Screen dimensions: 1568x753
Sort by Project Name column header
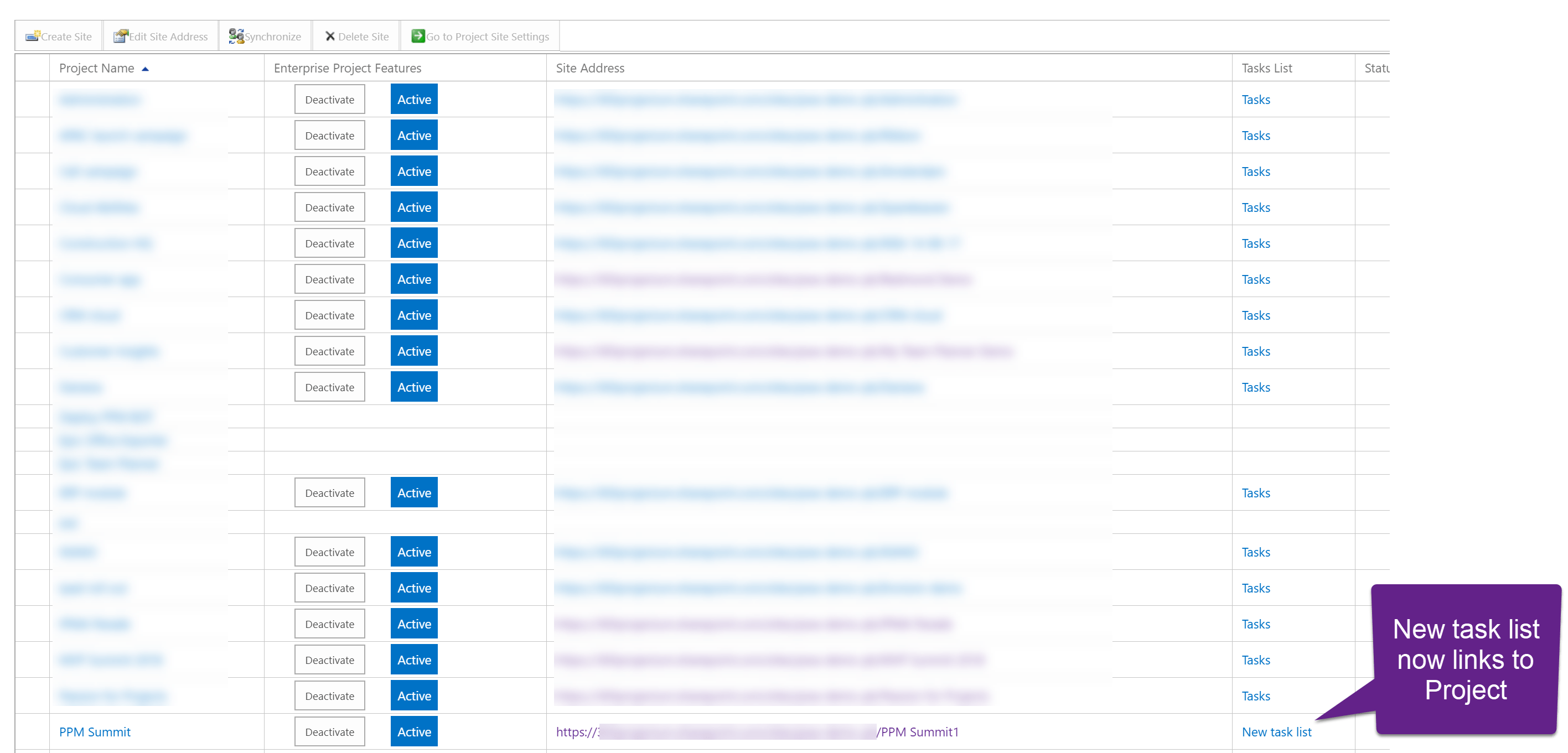tap(97, 68)
